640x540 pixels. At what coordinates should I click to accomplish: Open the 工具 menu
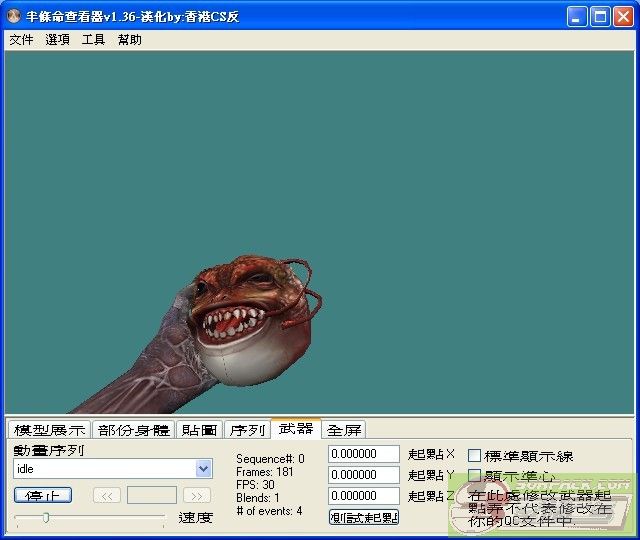[93, 40]
